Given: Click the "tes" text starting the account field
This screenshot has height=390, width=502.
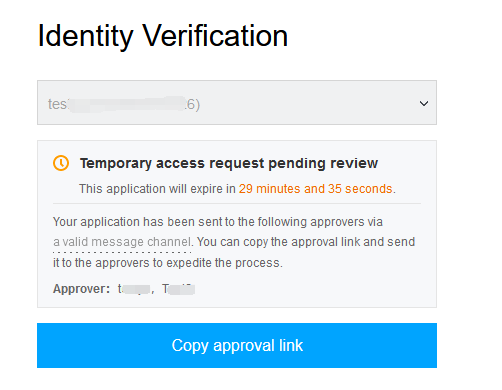Looking at the screenshot, I should point(58,104).
